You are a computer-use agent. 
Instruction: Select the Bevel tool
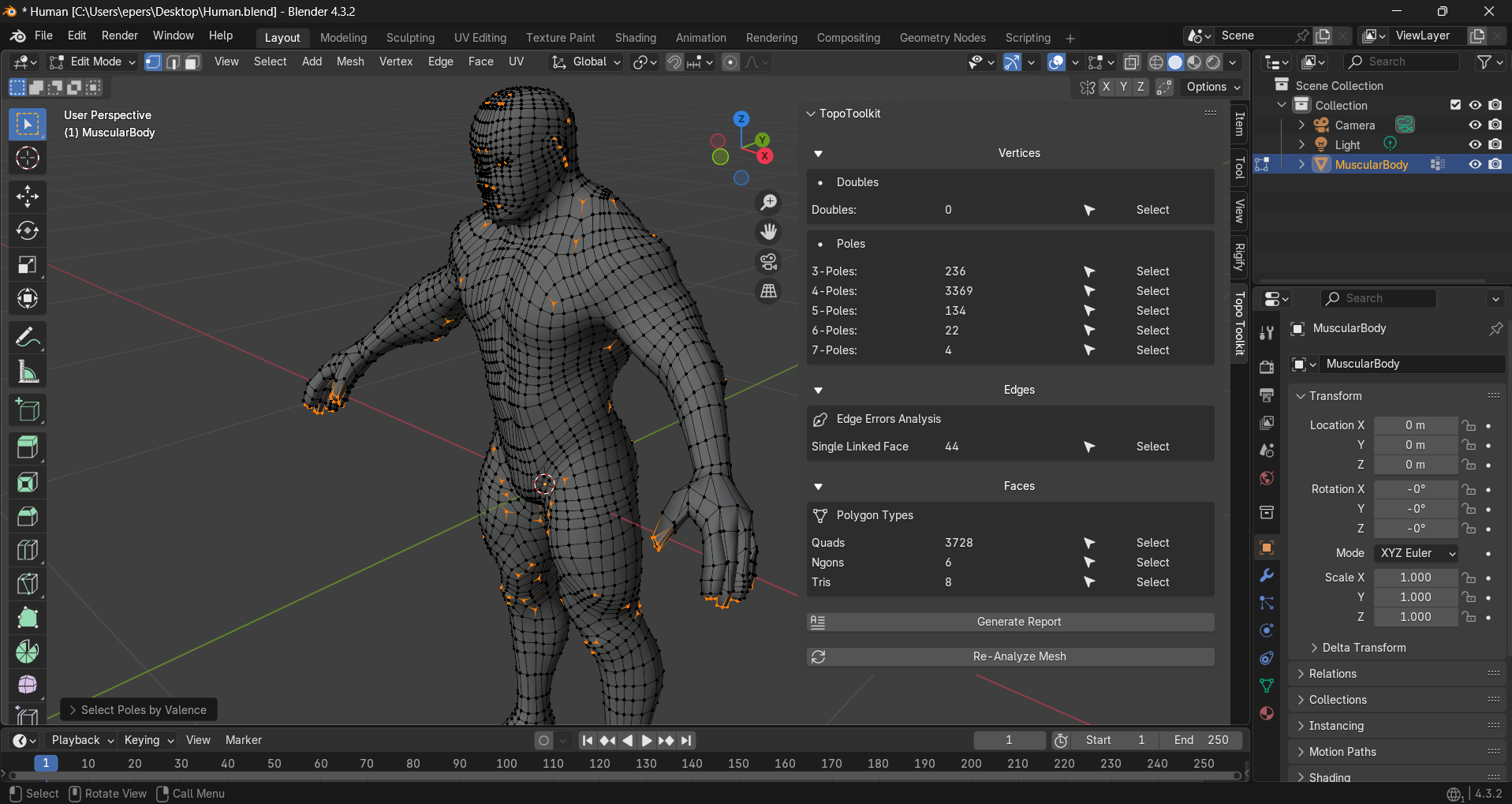28,516
